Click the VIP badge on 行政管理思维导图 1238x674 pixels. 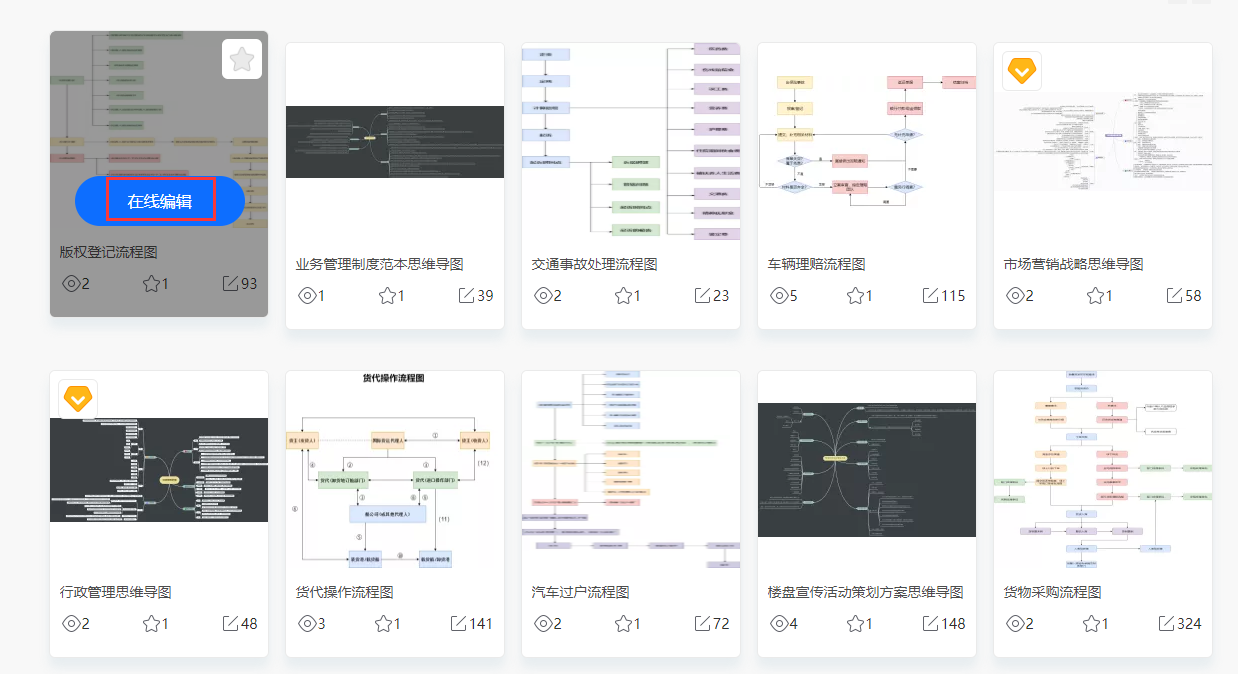pos(78,399)
